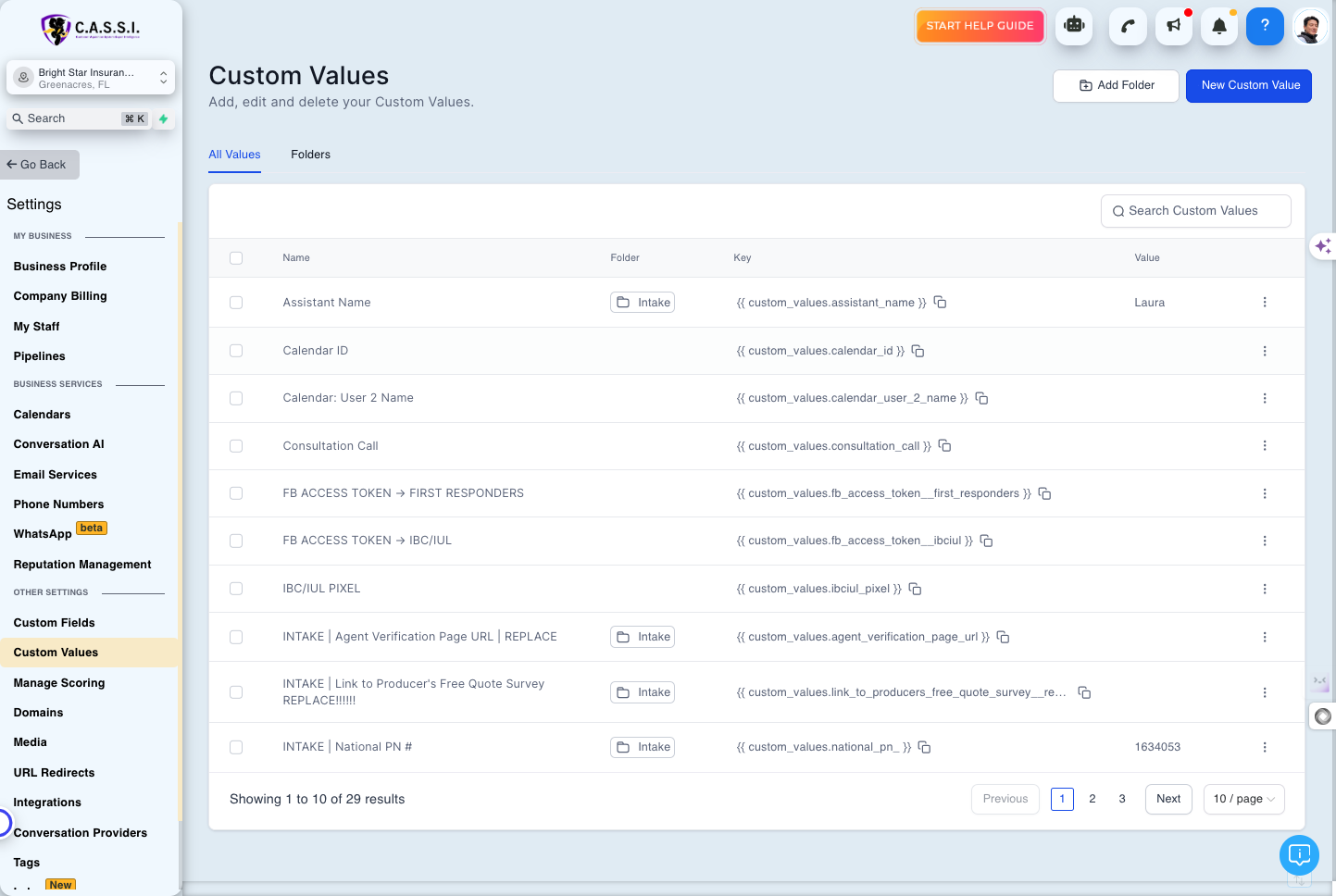1336x896 pixels.
Task: Click the Start Help Guide button
Action: click(980, 26)
